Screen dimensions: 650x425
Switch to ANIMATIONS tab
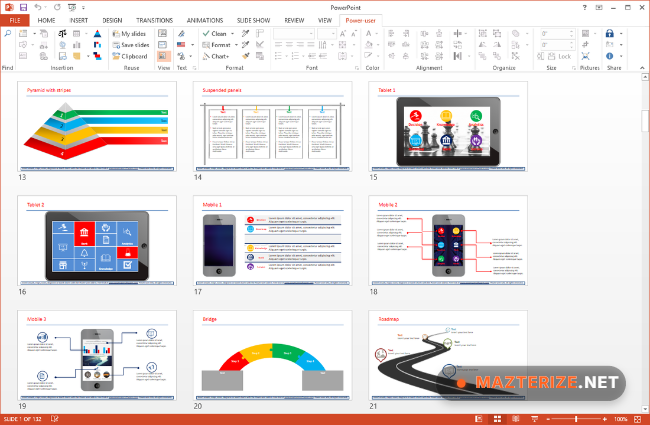click(205, 20)
